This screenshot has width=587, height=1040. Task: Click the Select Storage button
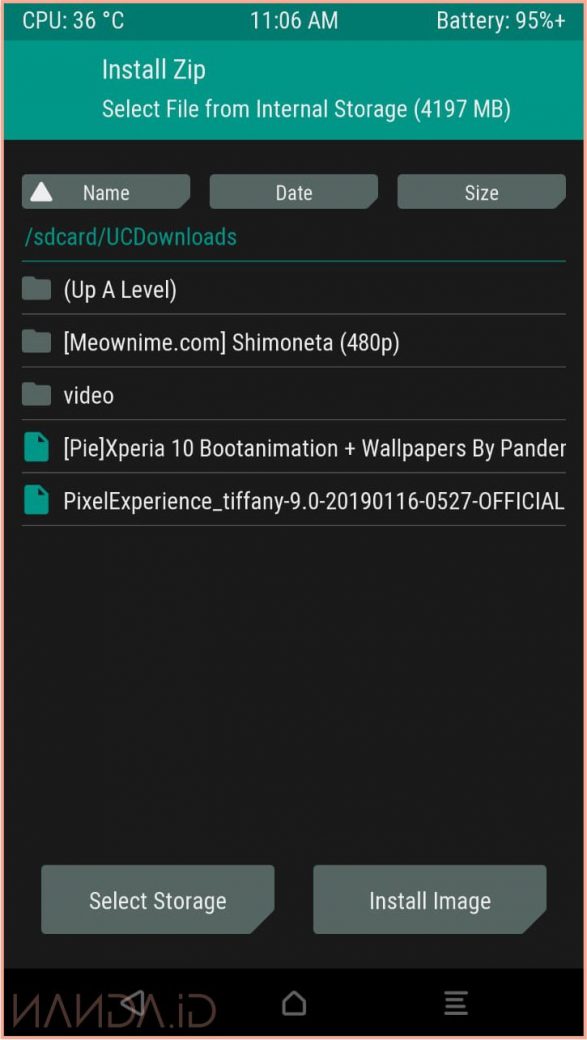pyautogui.click(x=158, y=900)
